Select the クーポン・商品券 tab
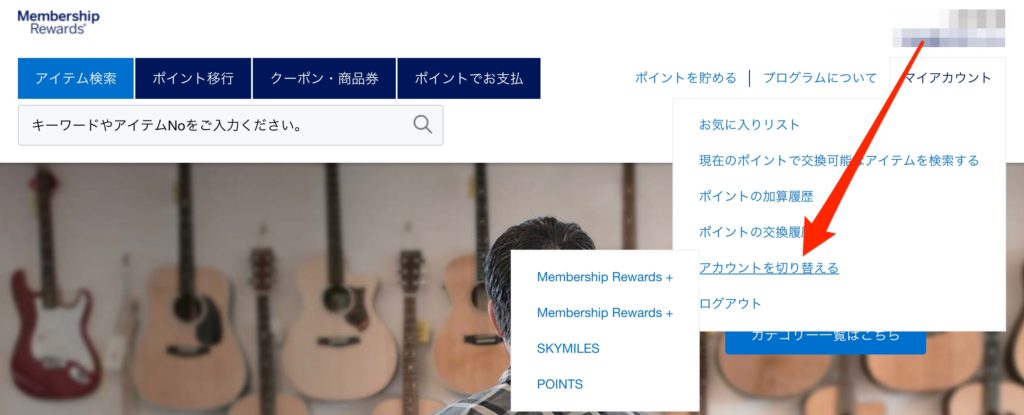The image size is (1024, 415). pos(325,78)
